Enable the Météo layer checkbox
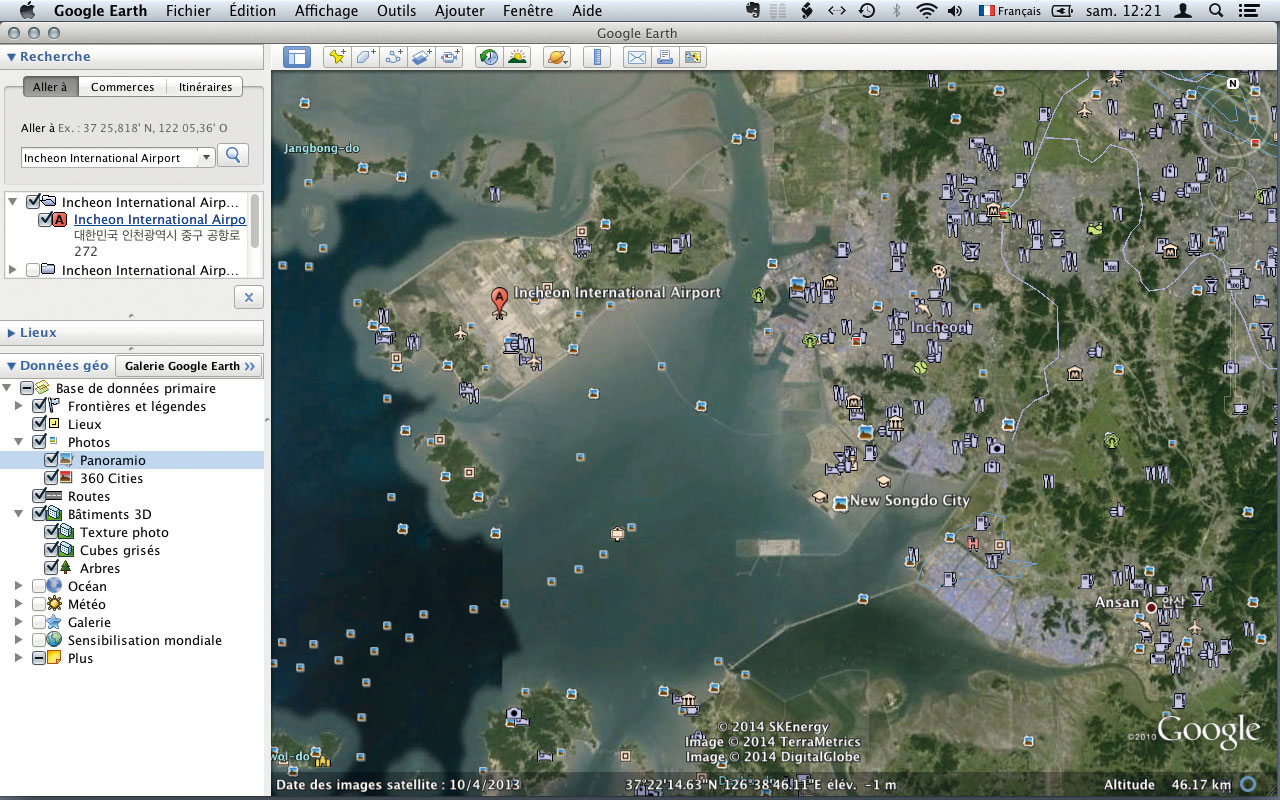Image resolution: width=1280 pixels, height=800 pixels. pos(39,605)
